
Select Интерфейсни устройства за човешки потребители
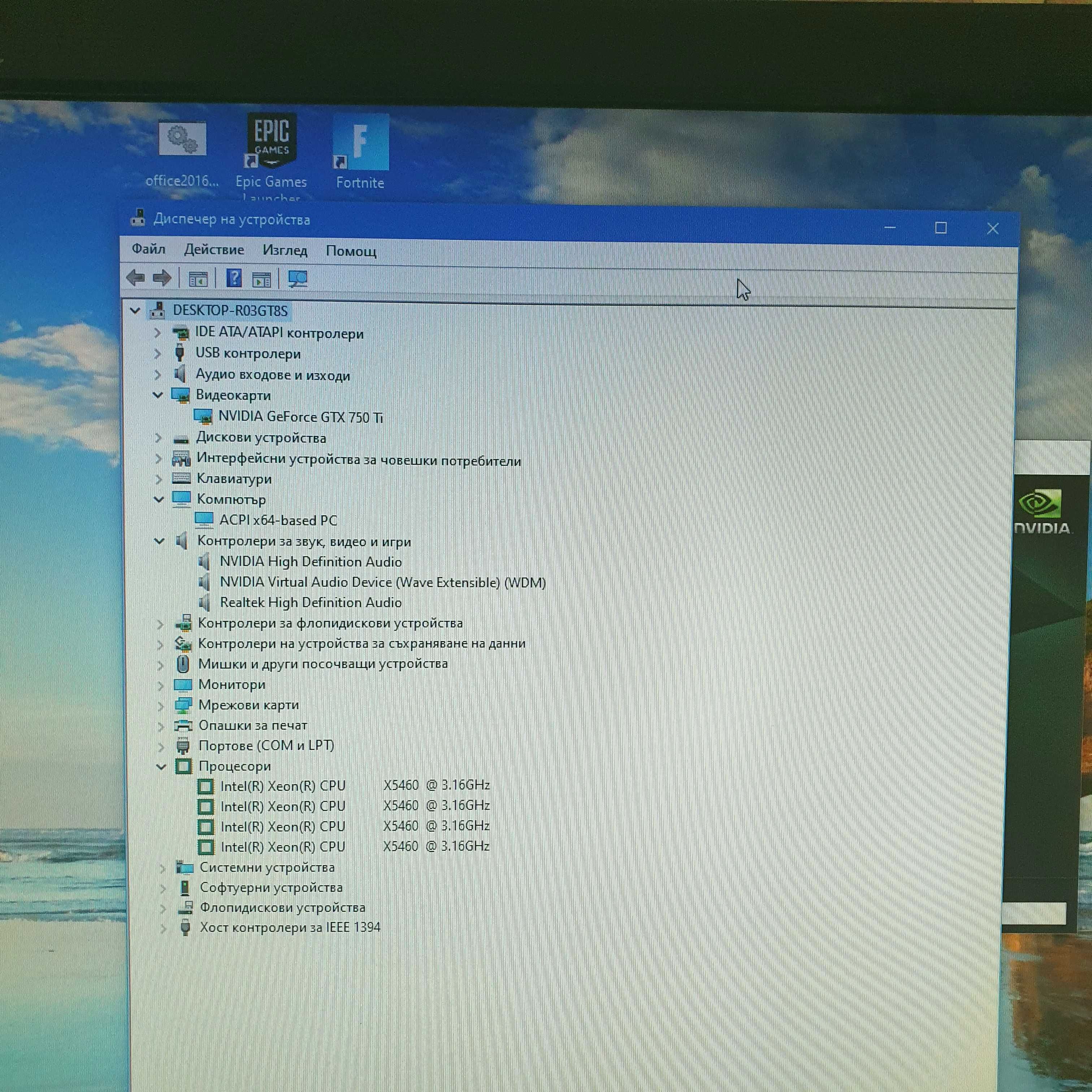[x=358, y=460]
